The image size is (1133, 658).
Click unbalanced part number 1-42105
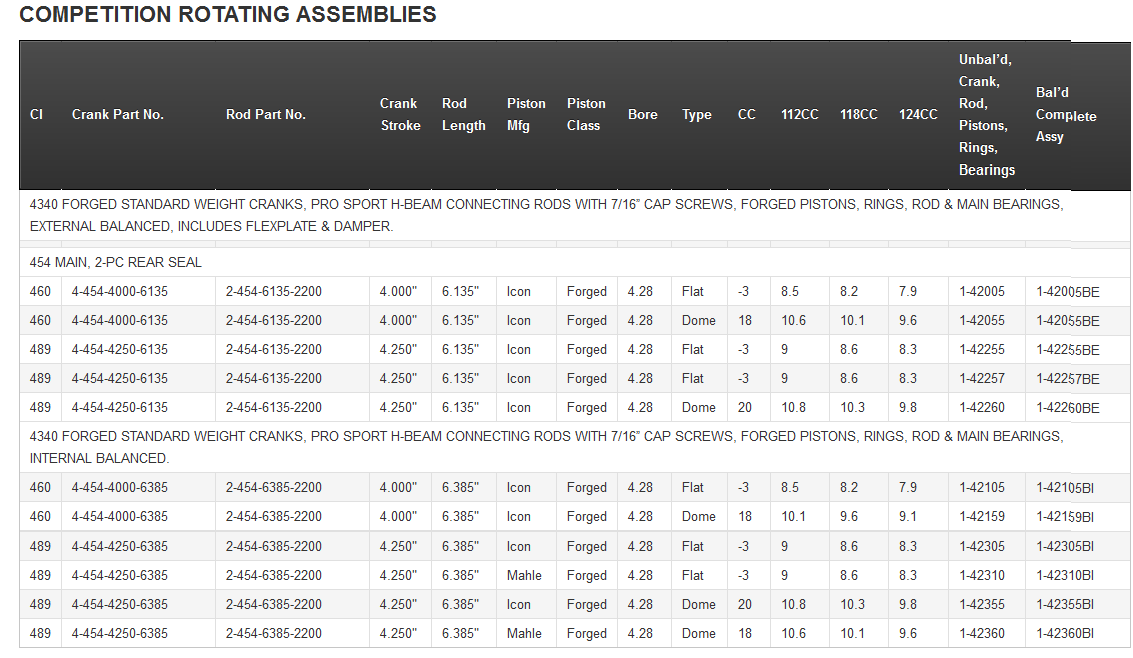point(982,488)
